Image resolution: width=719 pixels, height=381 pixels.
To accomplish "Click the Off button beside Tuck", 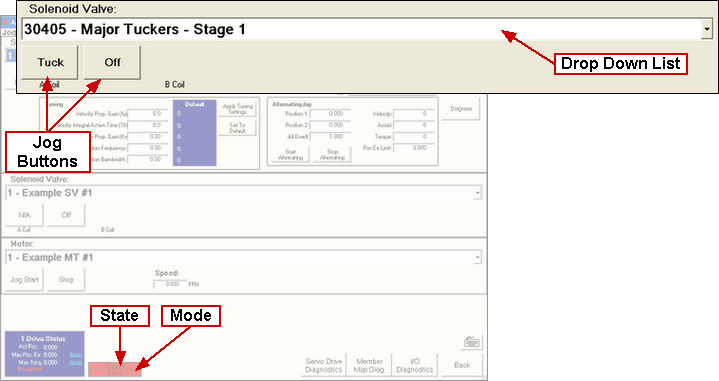I will [112, 62].
